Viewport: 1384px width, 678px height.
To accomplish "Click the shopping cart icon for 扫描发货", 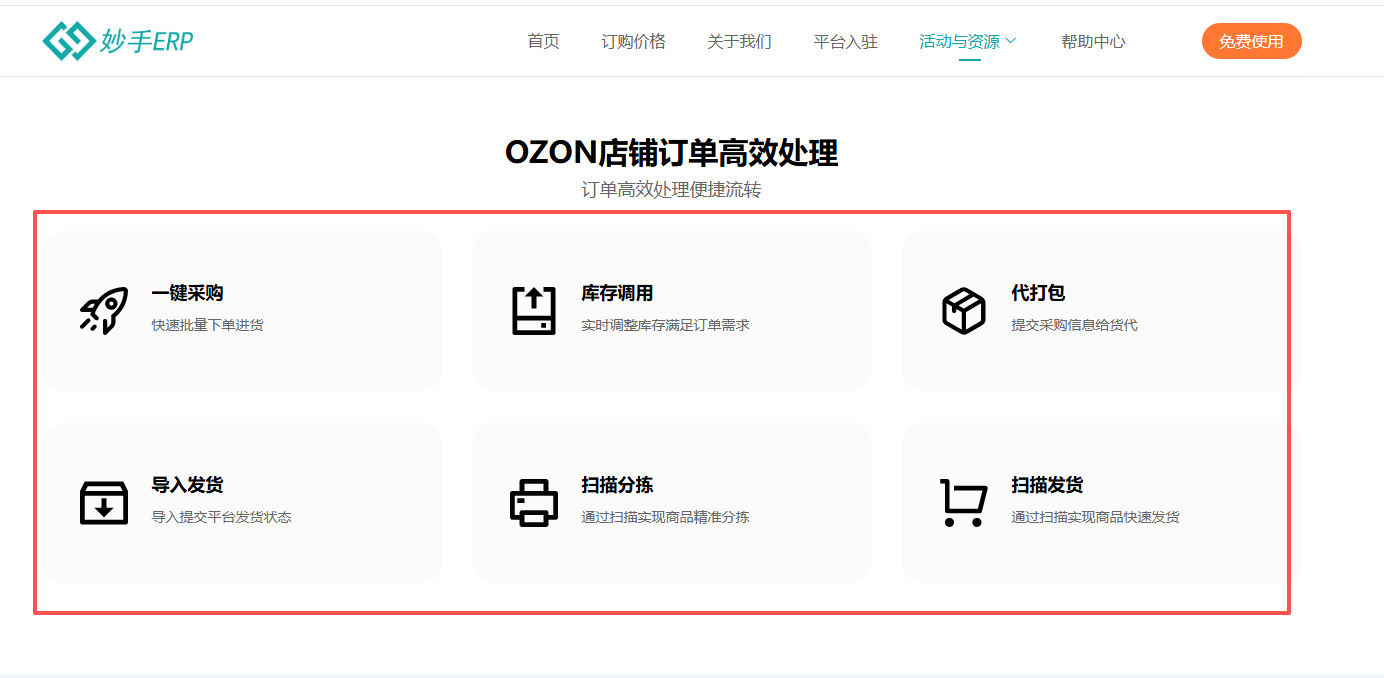I will [964, 502].
